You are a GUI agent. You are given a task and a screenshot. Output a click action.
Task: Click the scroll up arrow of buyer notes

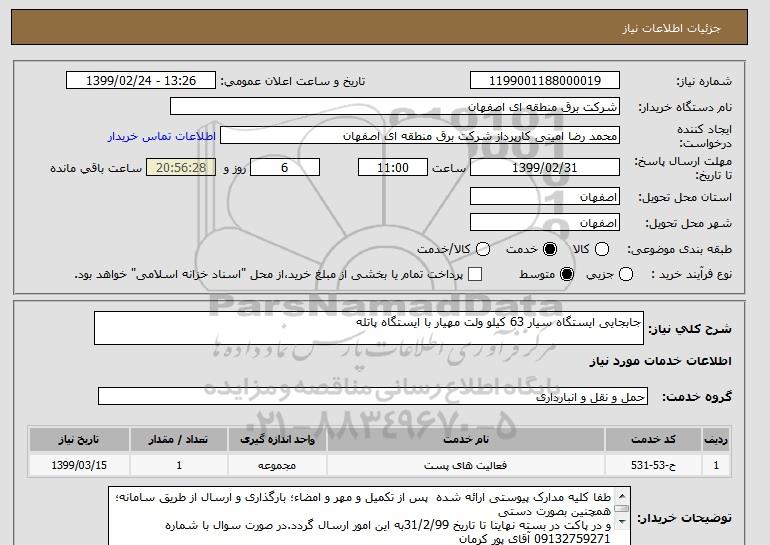(x=622, y=496)
